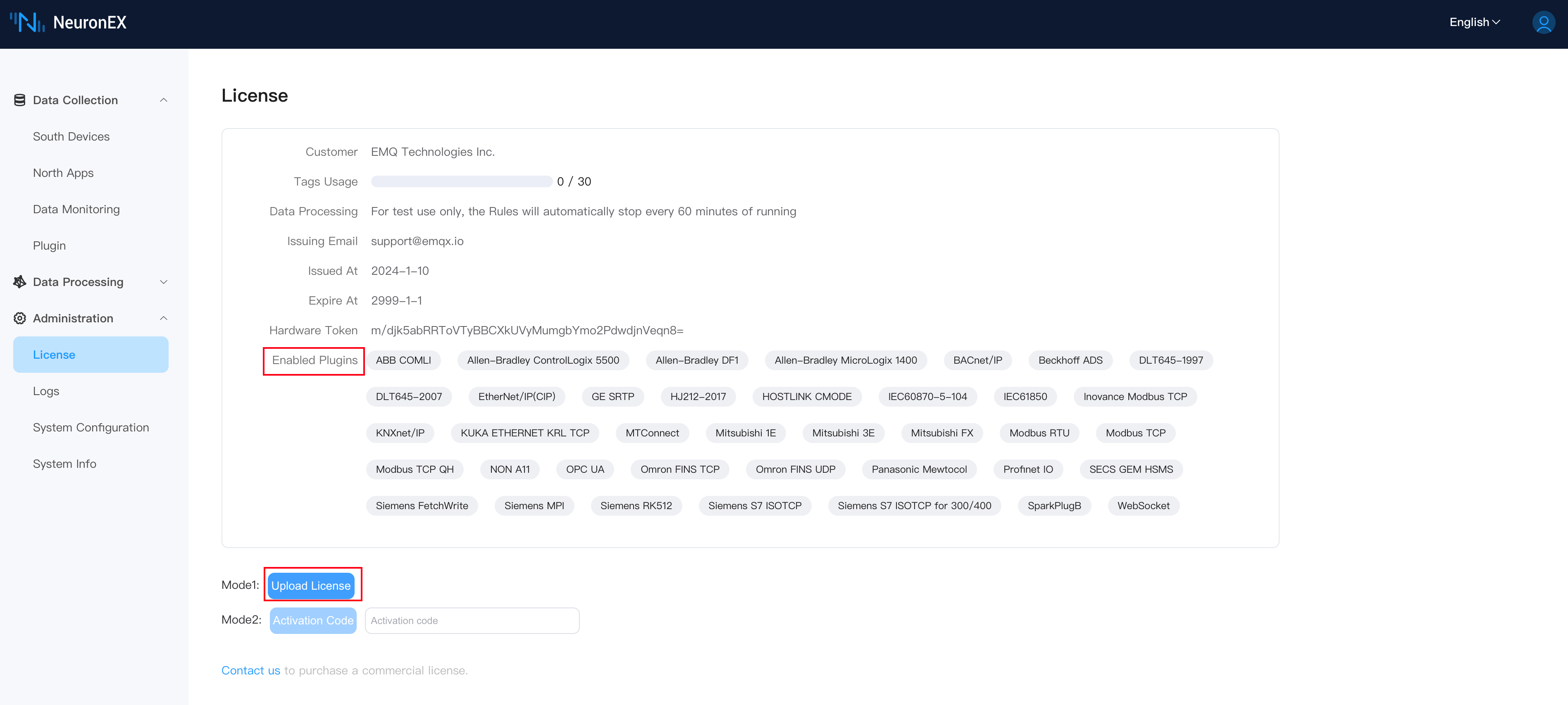Collapse the Administration section chevron
1568x705 pixels.
click(x=163, y=318)
